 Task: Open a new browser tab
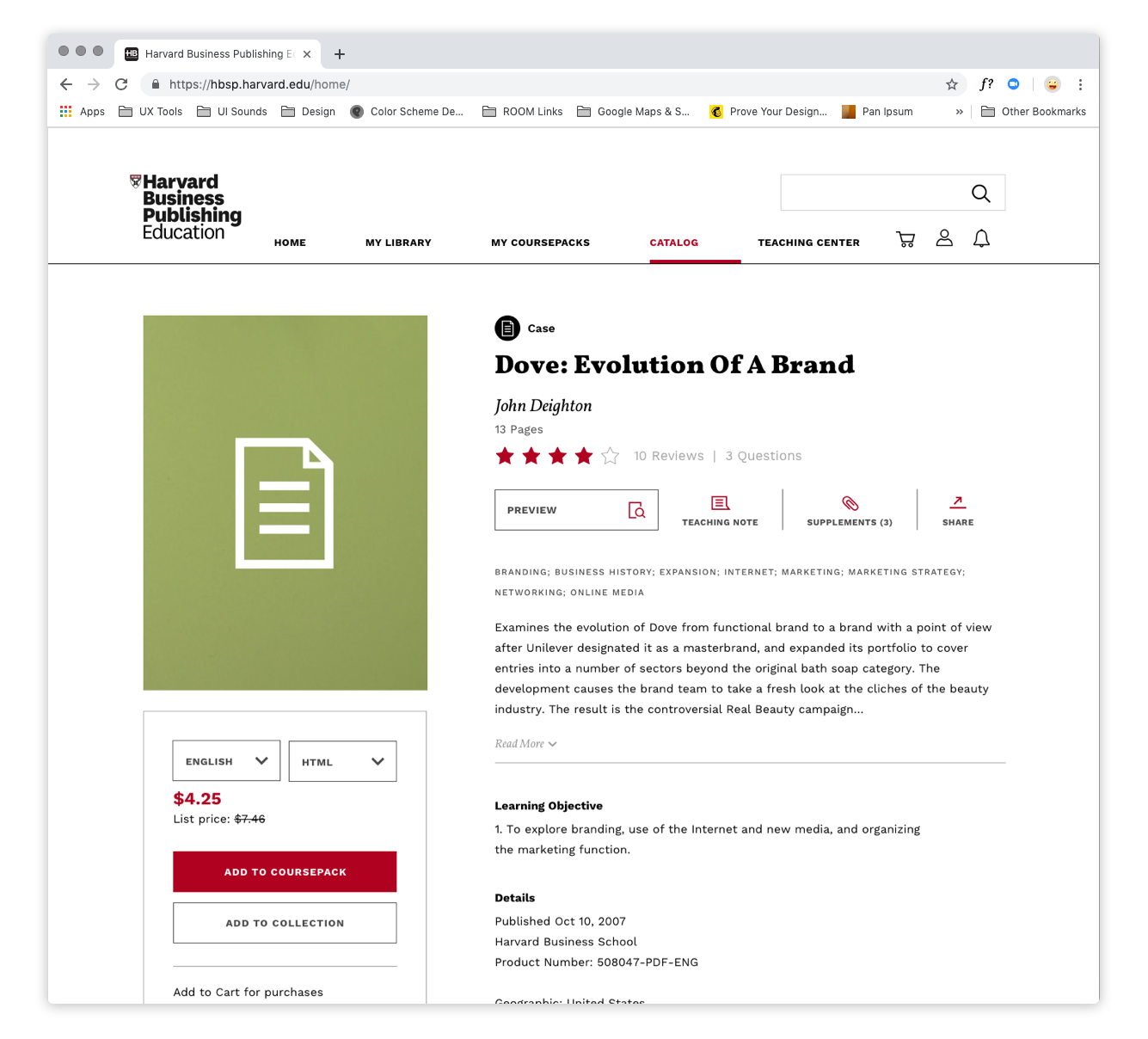(x=340, y=54)
